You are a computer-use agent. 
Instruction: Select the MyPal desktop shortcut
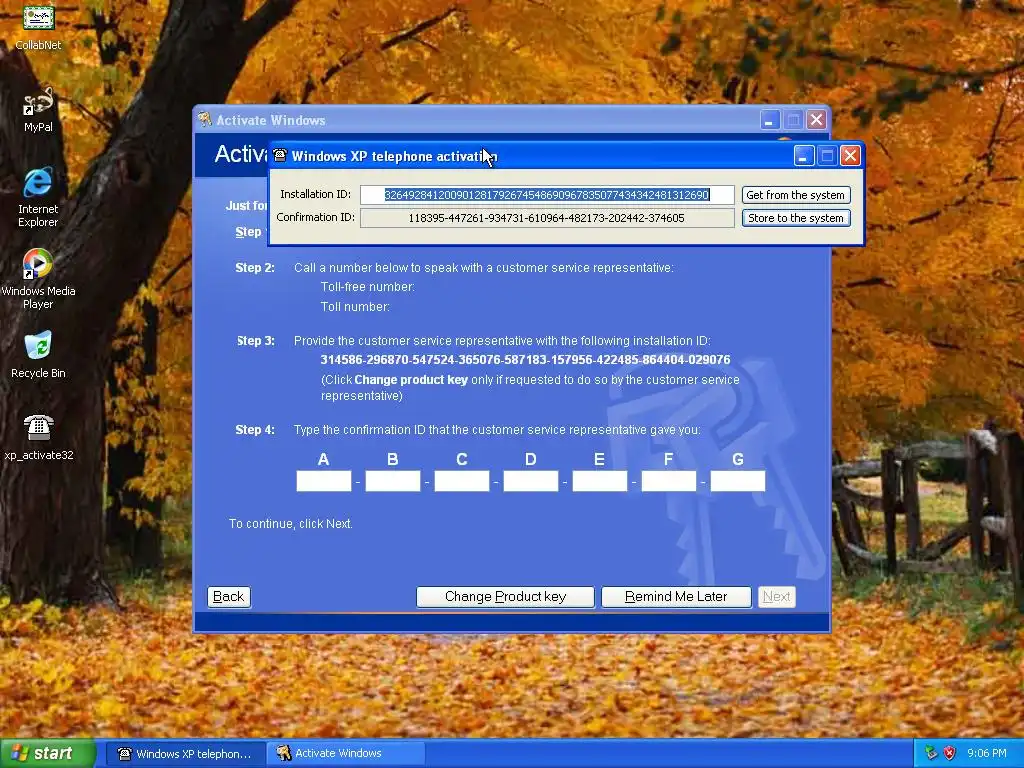(38, 108)
